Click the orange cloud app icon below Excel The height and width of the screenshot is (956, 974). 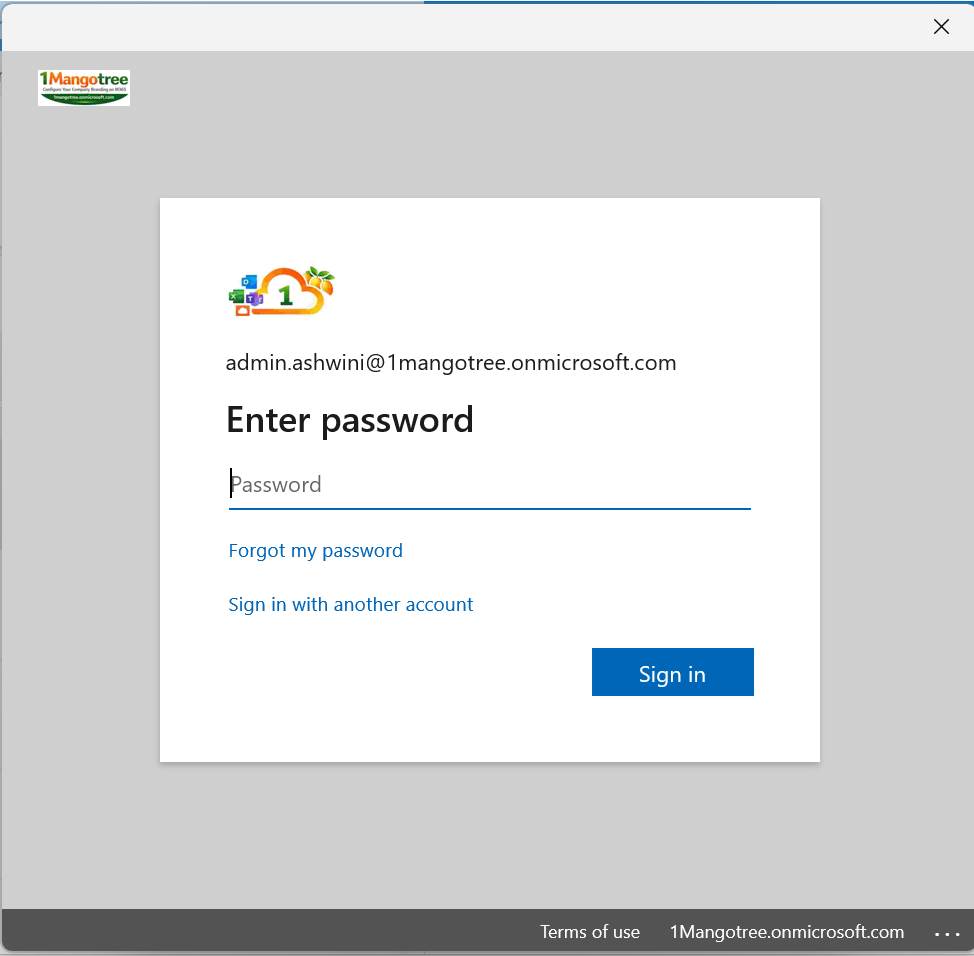pyautogui.click(x=243, y=311)
